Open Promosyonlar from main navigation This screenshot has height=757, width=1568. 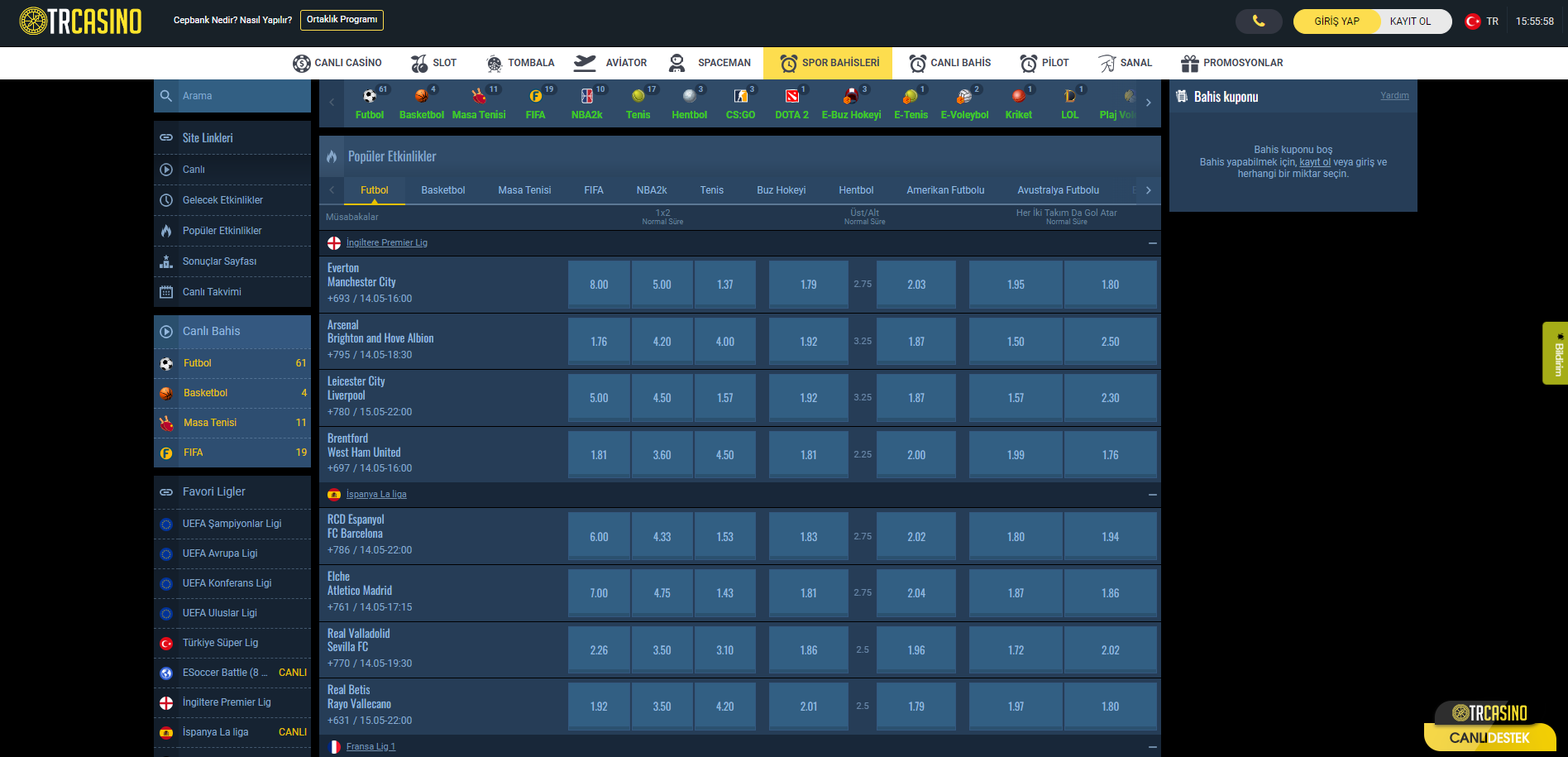[1232, 63]
